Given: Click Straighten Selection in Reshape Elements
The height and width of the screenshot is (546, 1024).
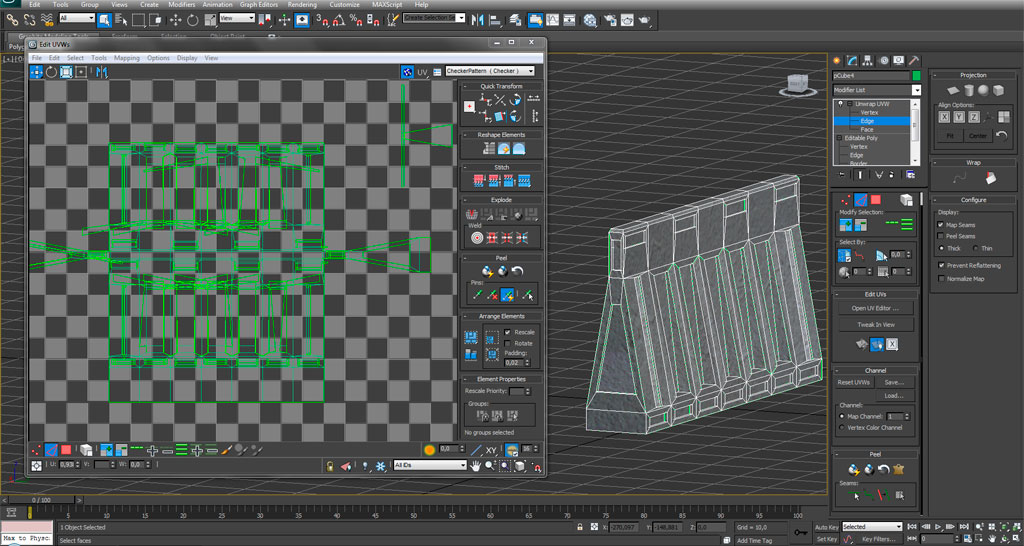Looking at the screenshot, I should coord(487,149).
